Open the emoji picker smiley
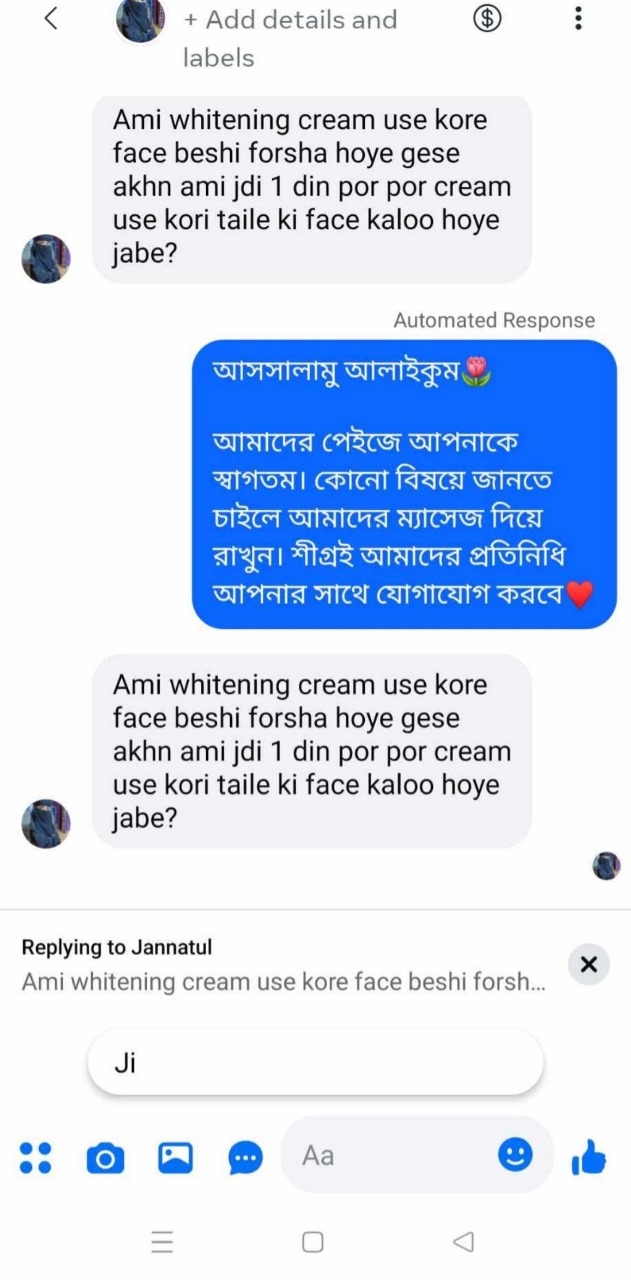 [515, 1156]
